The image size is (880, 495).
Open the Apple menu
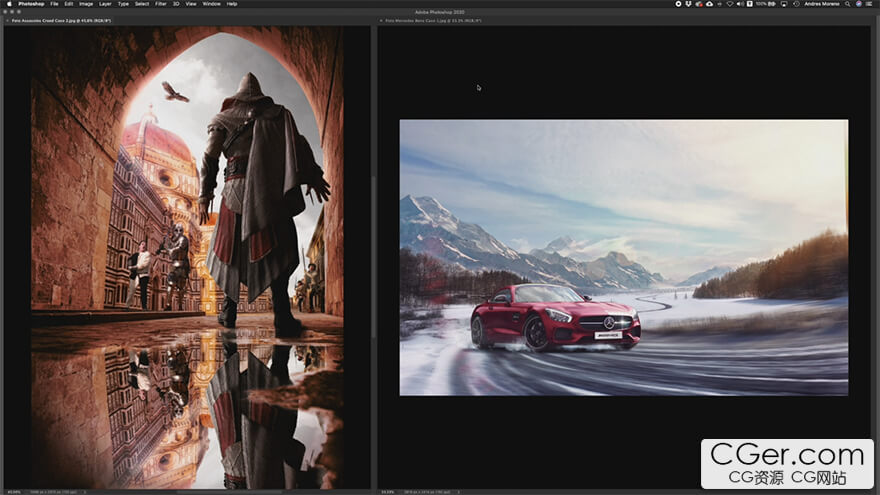[8, 4]
